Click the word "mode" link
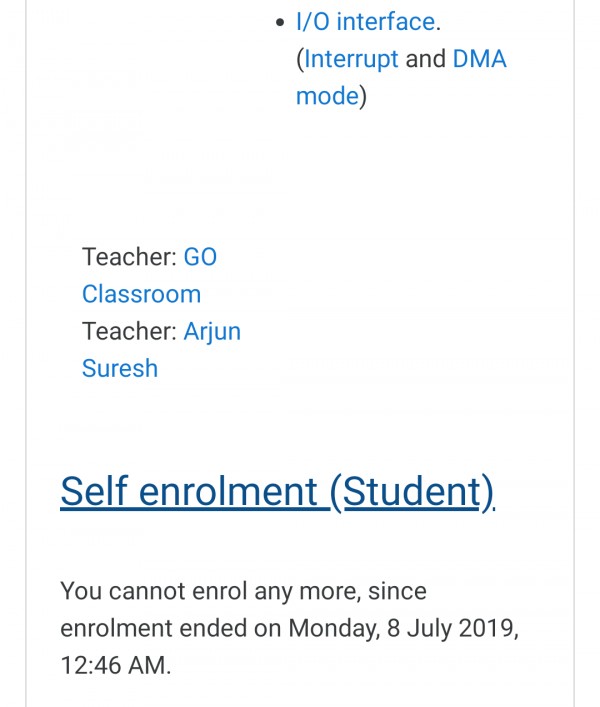Screen dimensions: 600x707 pyautogui.click(x=326, y=96)
